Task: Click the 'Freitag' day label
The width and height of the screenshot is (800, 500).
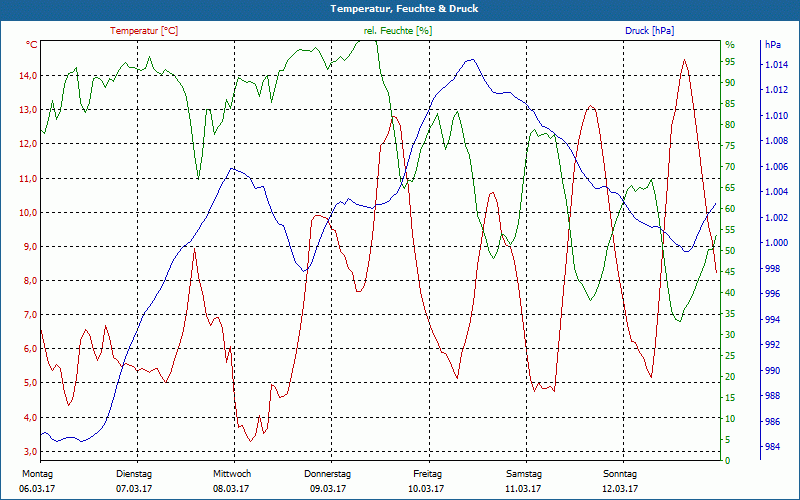Action: click(428, 473)
